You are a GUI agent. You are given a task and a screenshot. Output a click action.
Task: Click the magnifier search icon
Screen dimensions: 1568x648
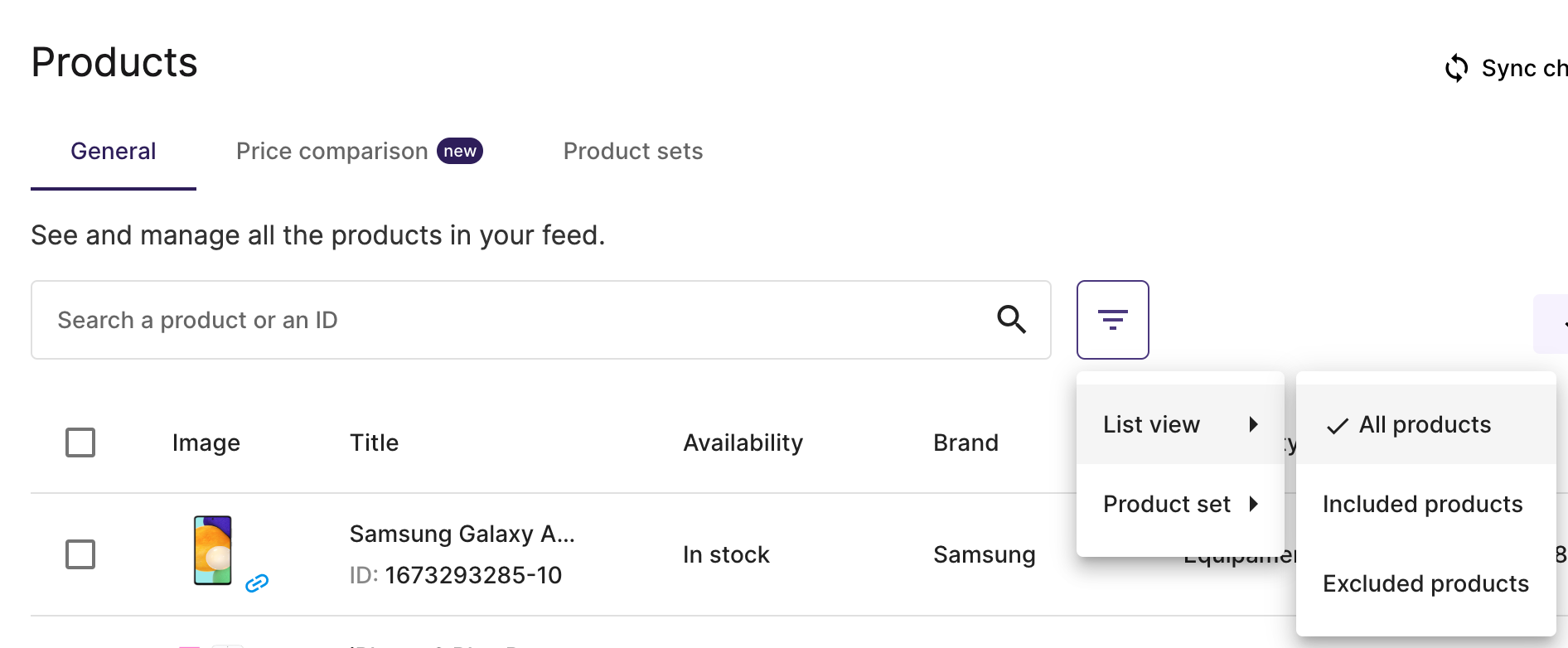tap(1011, 319)
